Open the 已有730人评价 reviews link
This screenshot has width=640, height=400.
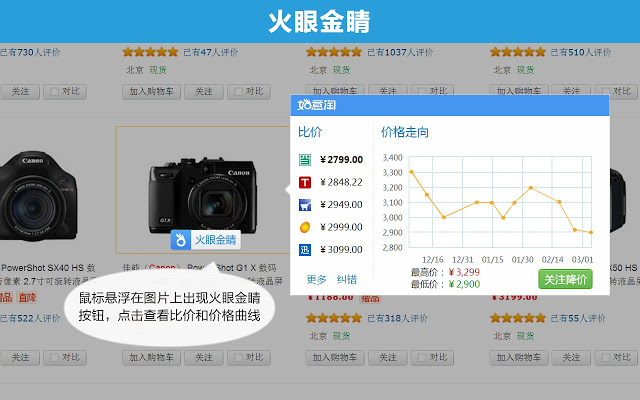coord(30,52)
